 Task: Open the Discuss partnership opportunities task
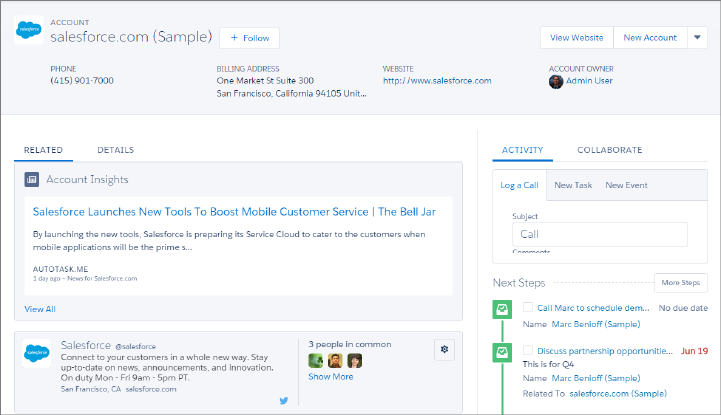605,351
